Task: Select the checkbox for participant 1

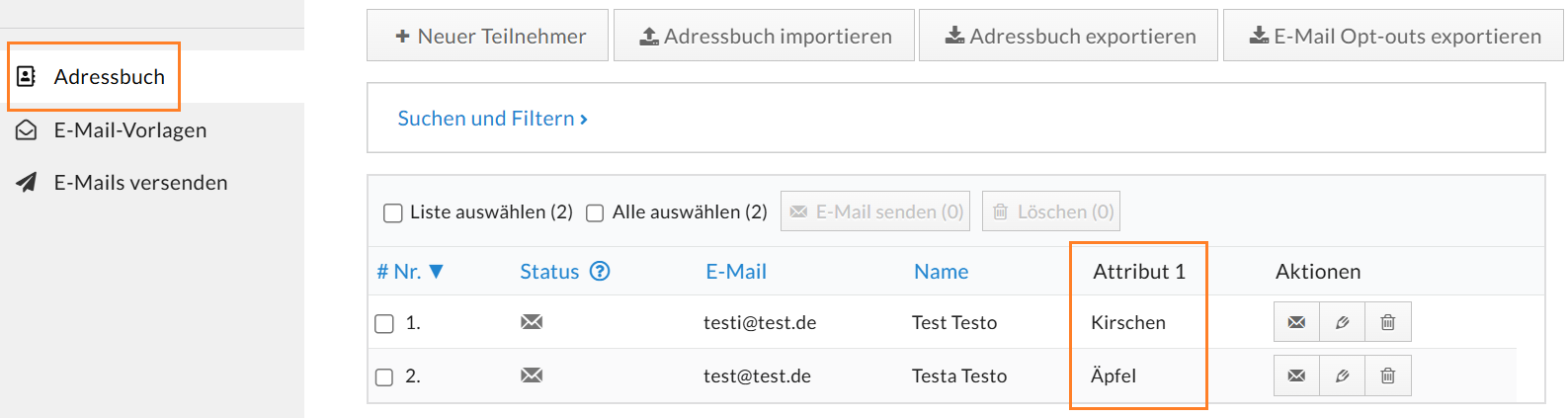Action: pos(384,324)
